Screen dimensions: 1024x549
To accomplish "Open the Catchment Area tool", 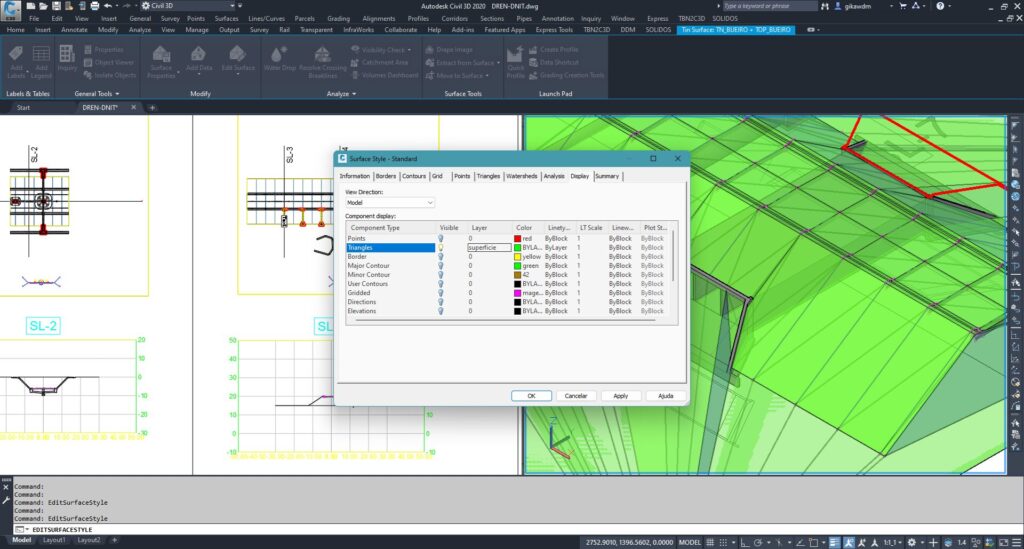I will [379, 63].
